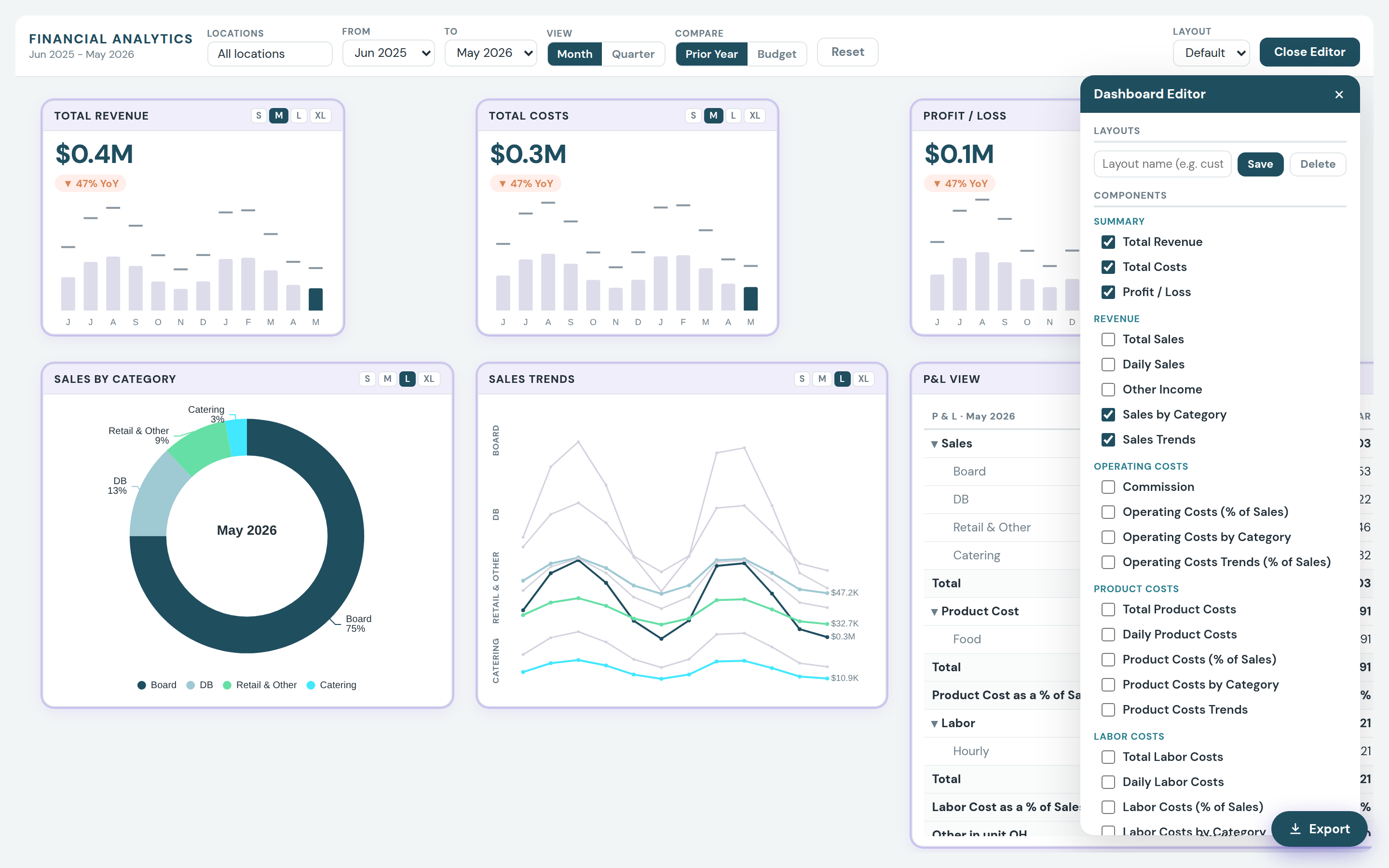Viewport: 1389px width, 868px height.
Task: Select M size on Total Costs card
Action: click(x=713, y=115)
